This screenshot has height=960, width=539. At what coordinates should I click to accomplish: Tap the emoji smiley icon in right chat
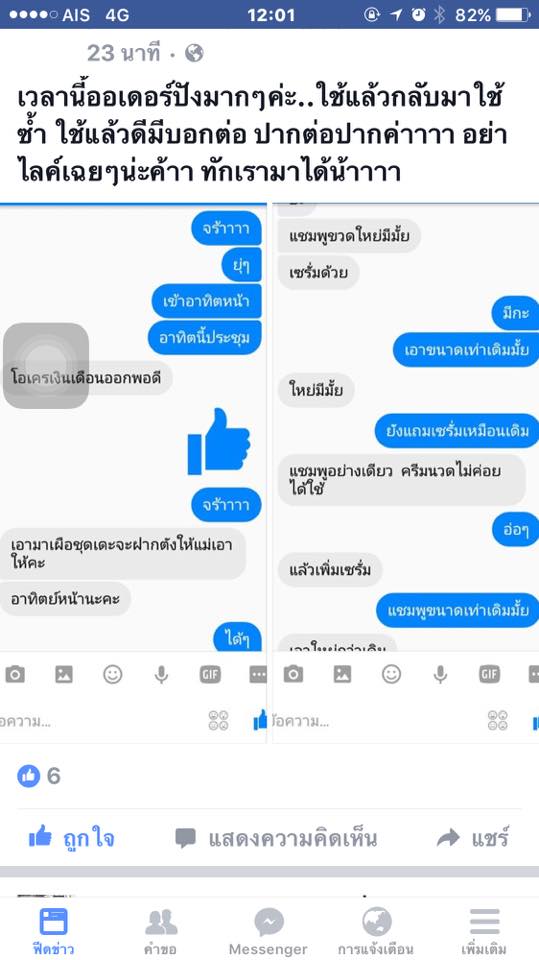point(391,674)
